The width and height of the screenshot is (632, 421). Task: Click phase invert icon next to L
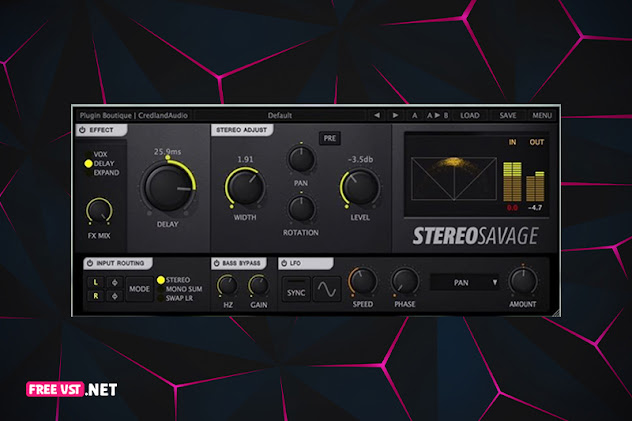115,282
